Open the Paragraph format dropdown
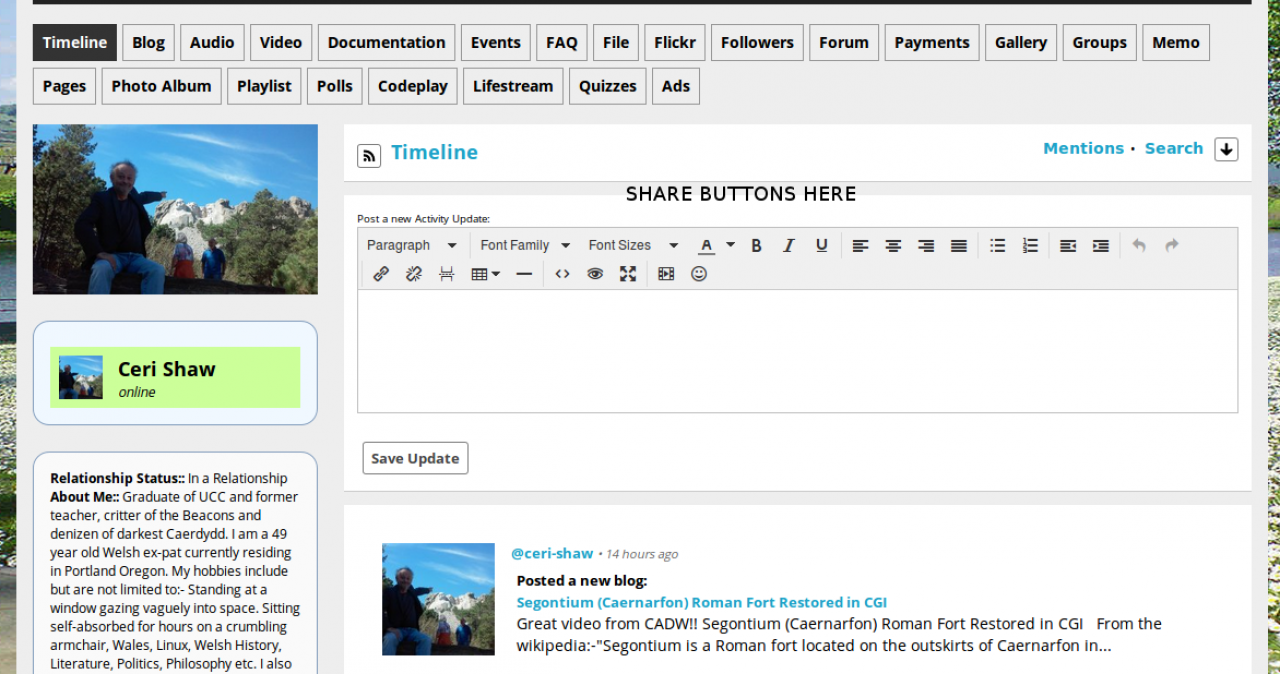The image size is (1280, 674). click(x=411, y=246)
